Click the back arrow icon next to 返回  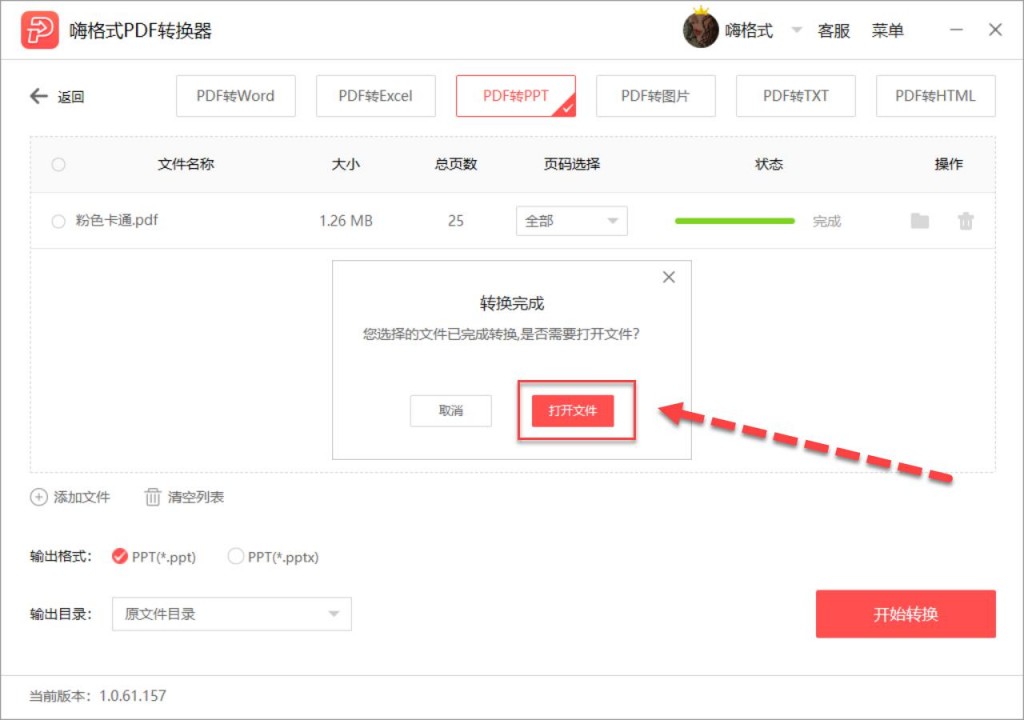point(39,96)
